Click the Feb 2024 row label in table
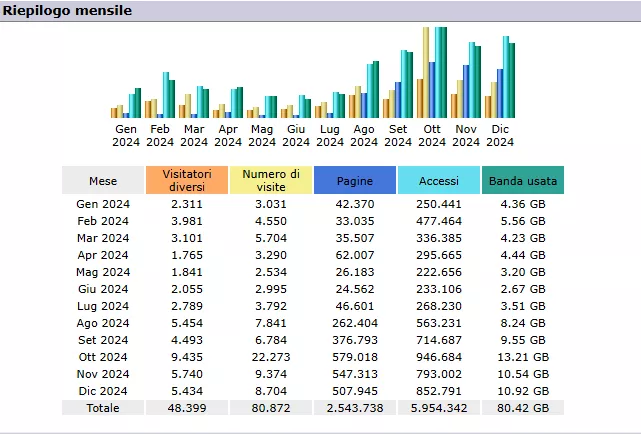The height and width of the screenshot is (434, 641). [x=103, y=221]
